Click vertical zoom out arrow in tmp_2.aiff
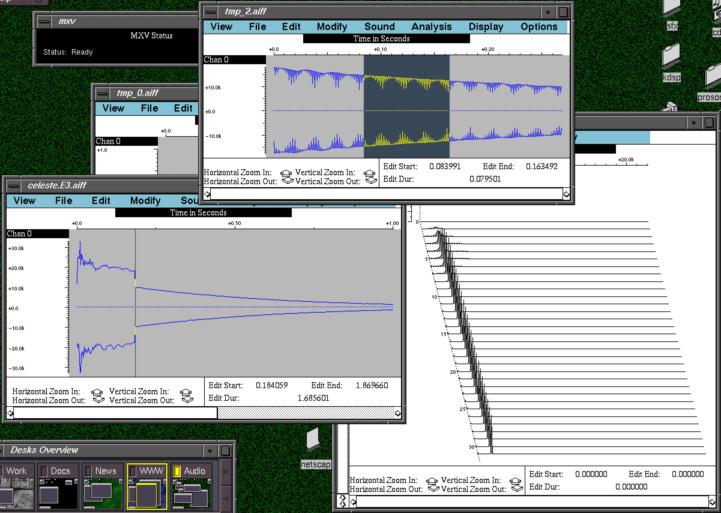 [371, 182]
